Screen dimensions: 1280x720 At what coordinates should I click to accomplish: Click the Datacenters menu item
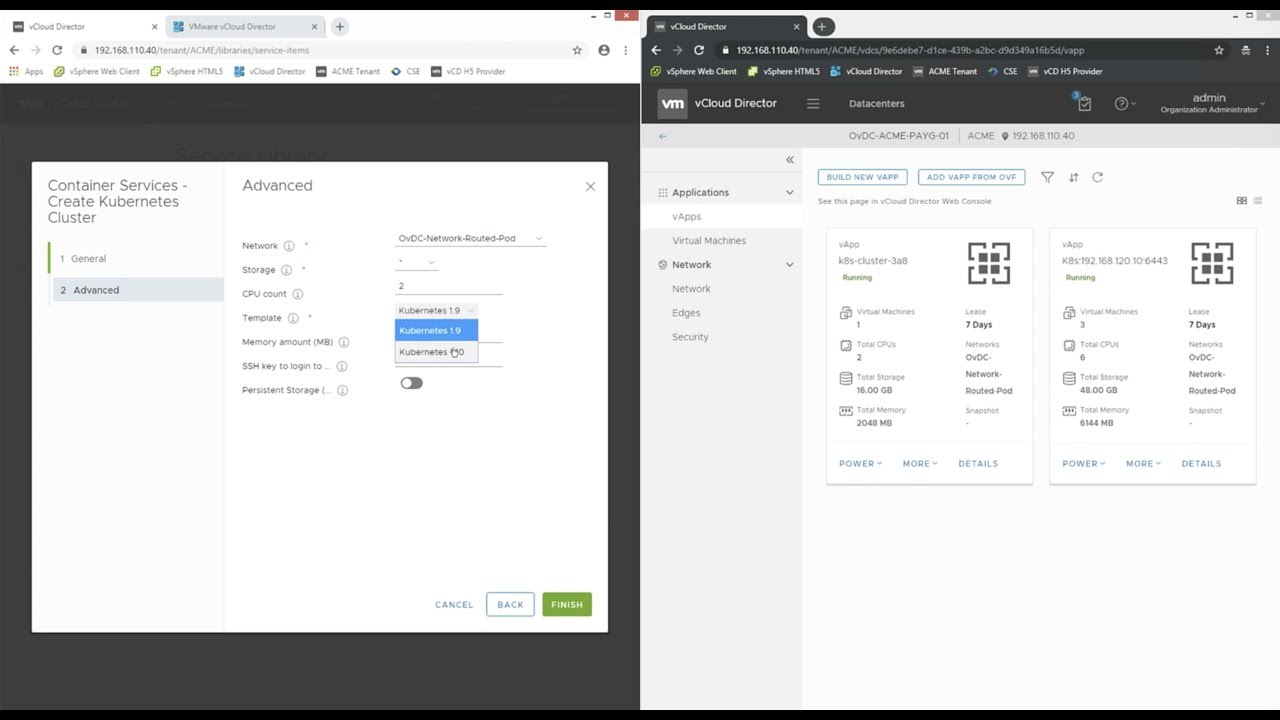pos(874,103)
